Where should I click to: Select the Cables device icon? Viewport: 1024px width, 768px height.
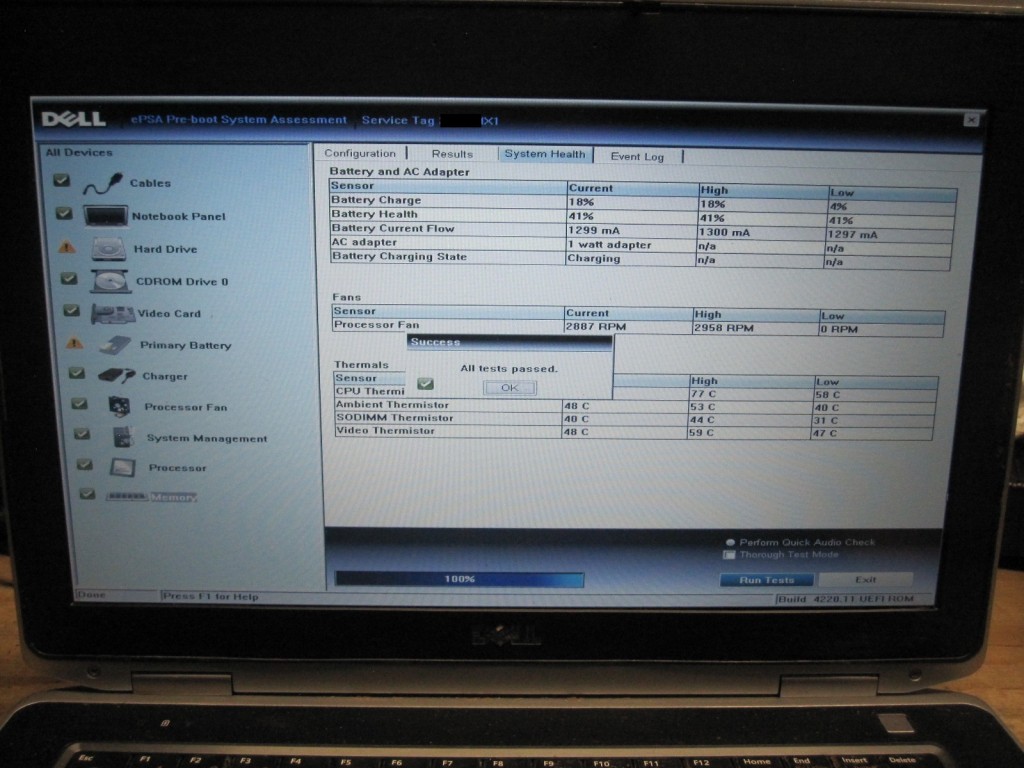tap(103, 184)
